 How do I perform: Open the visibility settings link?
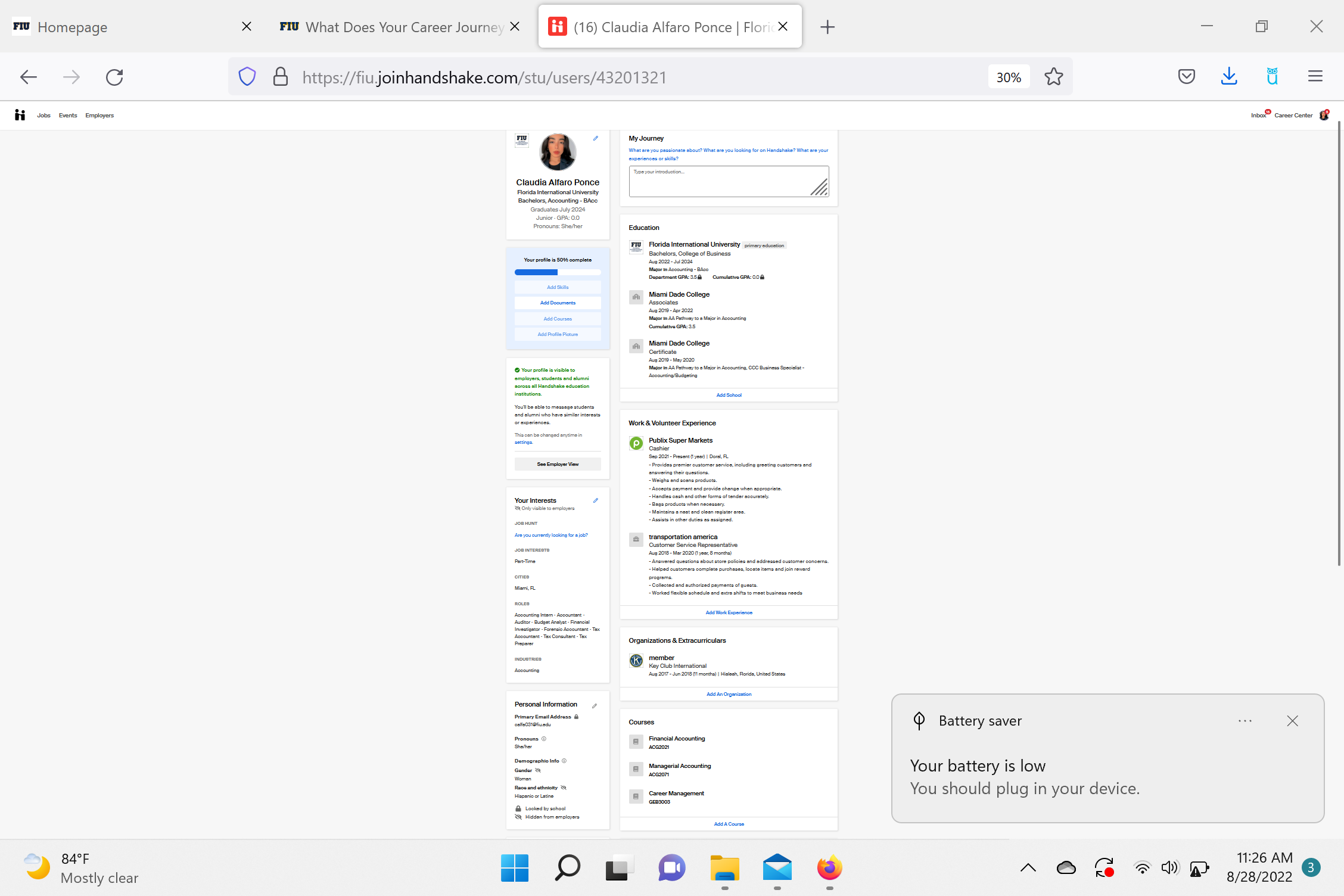(x=524, y=443)
